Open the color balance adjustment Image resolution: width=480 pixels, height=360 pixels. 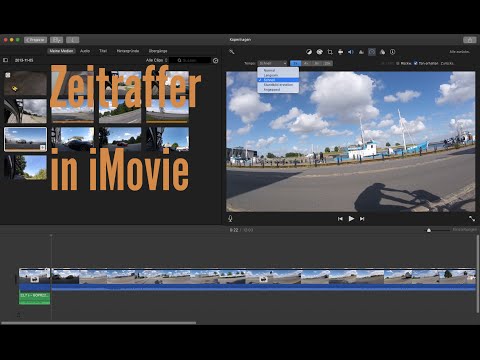[x=309, y=52]
